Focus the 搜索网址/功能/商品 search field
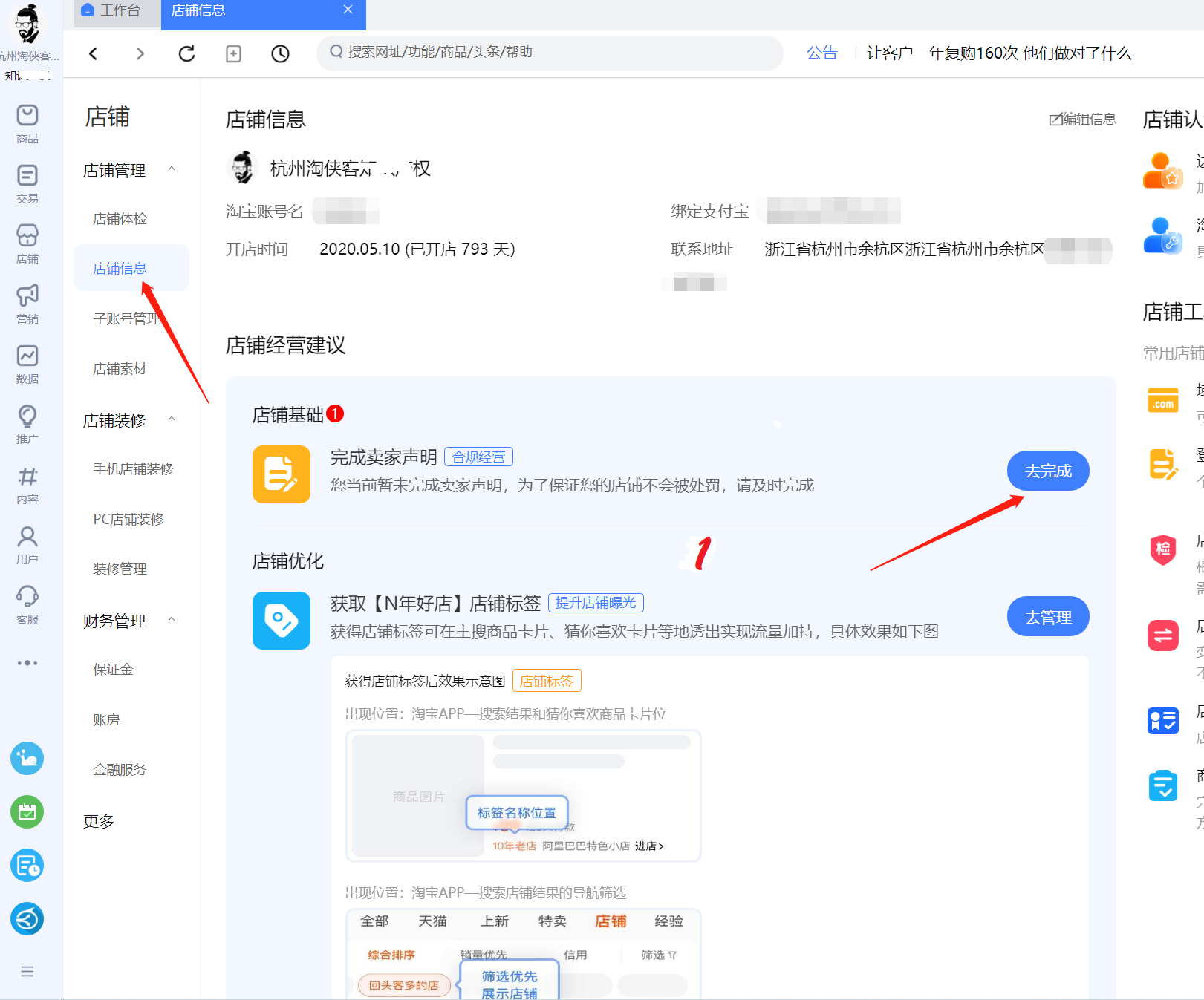 pyautogui.click(x=550, y=53)
